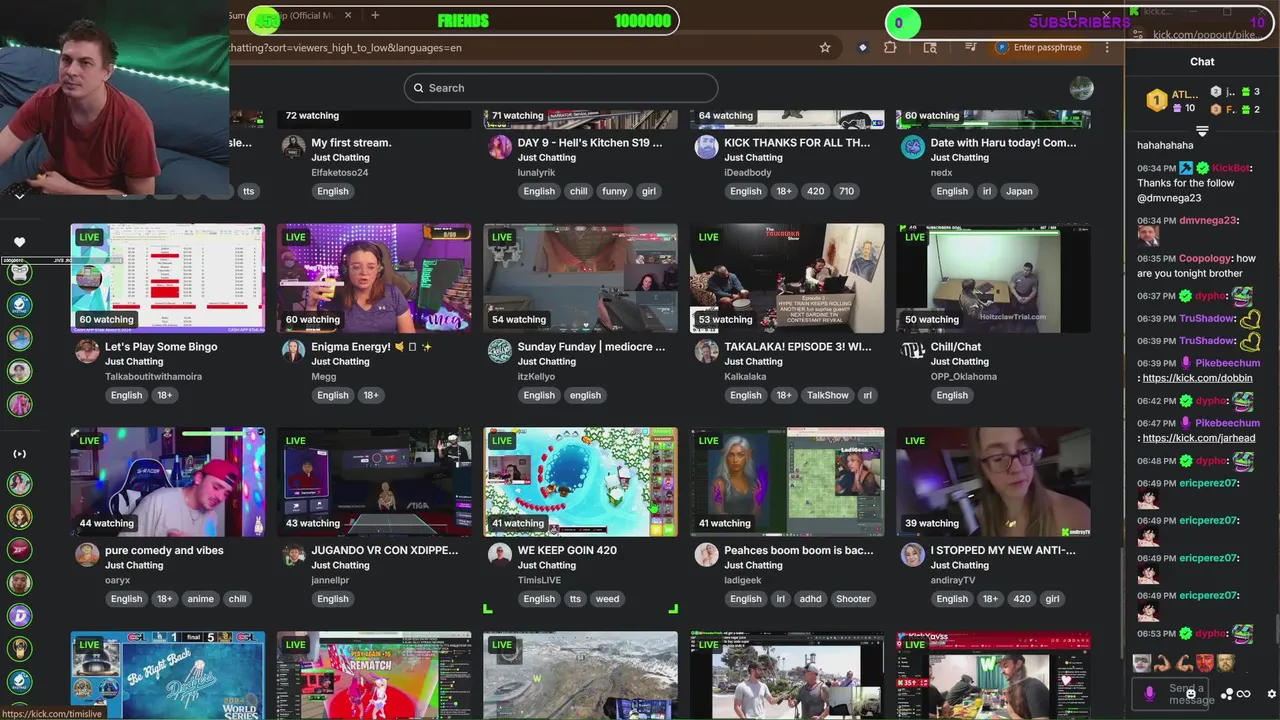Collapse the sidebar with the chevron arrow

point(19,196)
